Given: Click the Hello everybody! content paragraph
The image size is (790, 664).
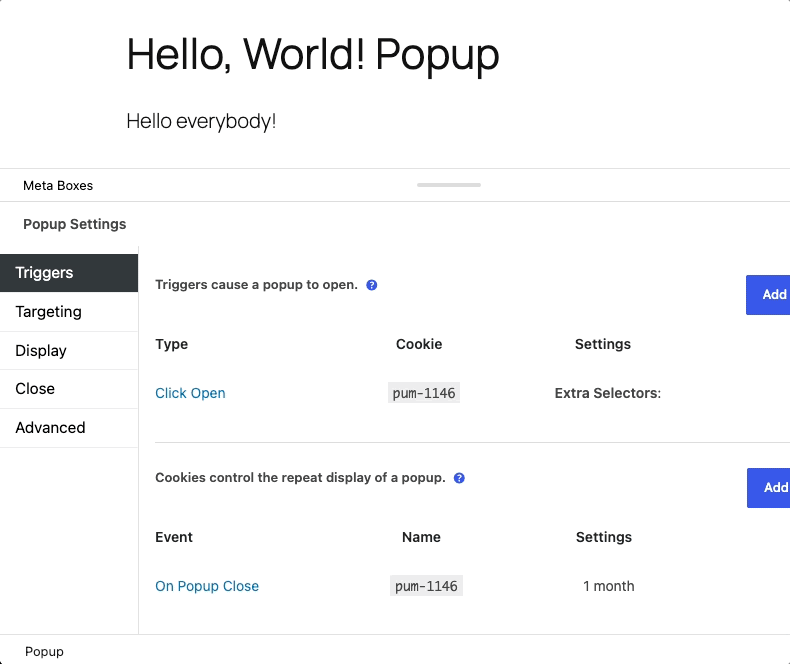Looking at the screenshot, I should click(x=201, y=121).
